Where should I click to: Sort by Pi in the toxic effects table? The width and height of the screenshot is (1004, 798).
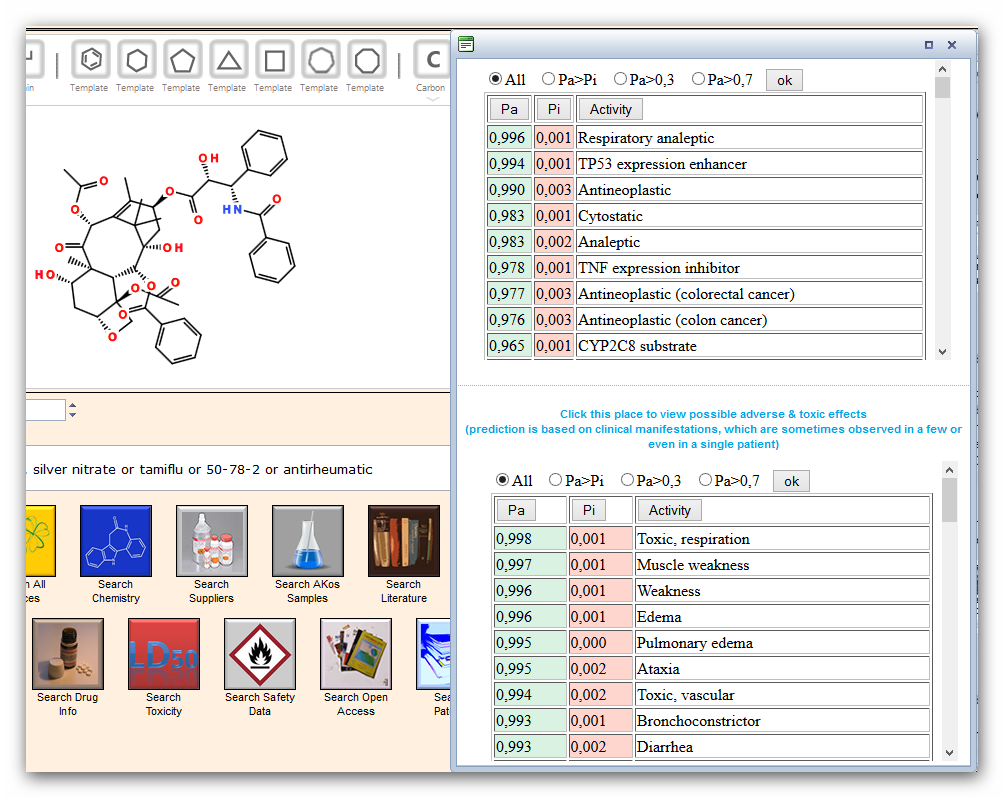[x=588, y=510]
